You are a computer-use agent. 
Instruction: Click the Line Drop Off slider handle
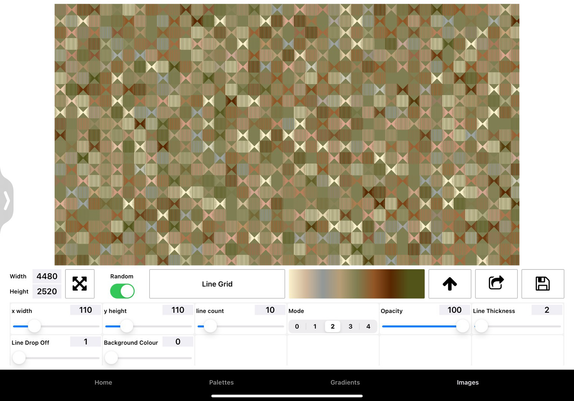click(19, 358)
